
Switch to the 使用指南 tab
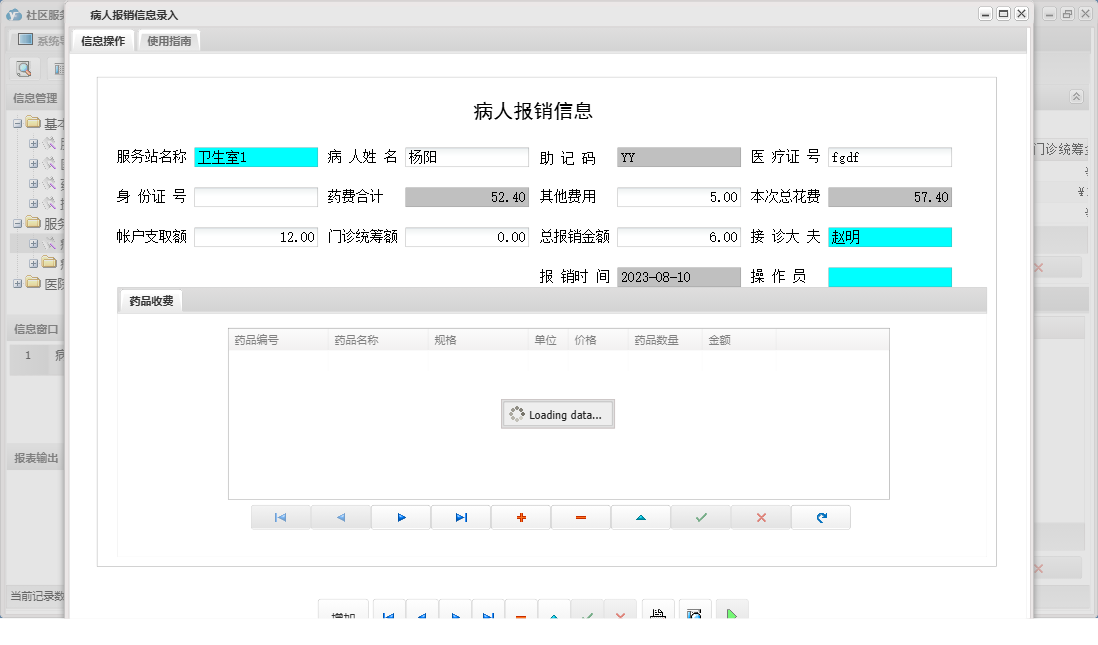click(x=168, y=41)
